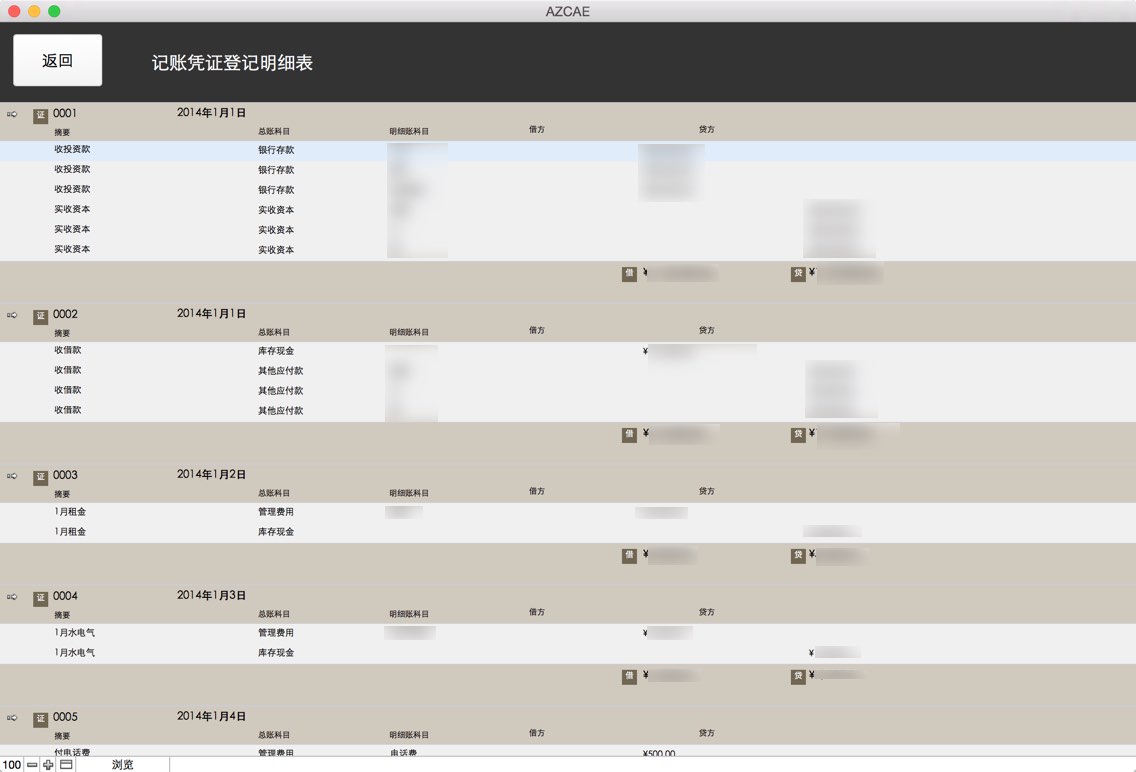Open the 证 icon of voucher 0004
Viewport: 1136px width, 772px height.
41,598
